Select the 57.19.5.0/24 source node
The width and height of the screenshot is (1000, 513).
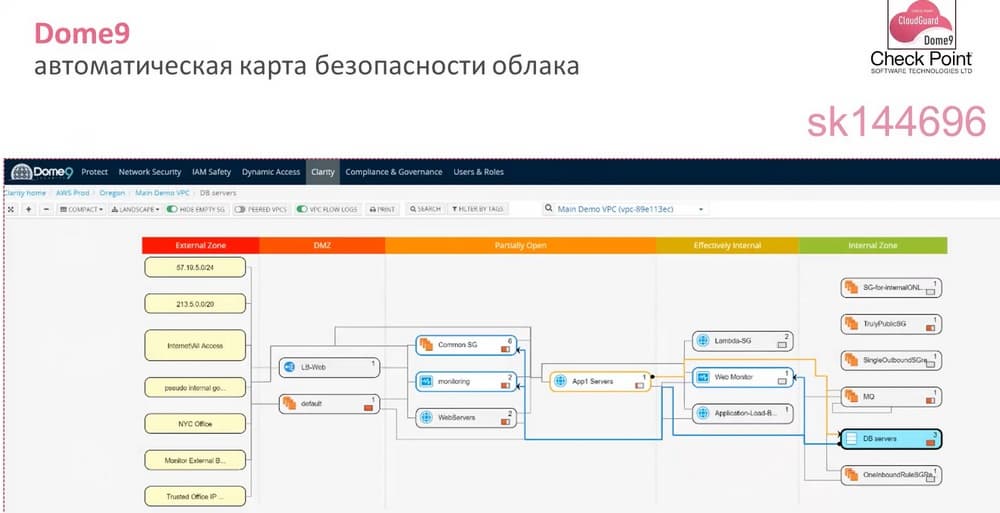tap(195, 267)
